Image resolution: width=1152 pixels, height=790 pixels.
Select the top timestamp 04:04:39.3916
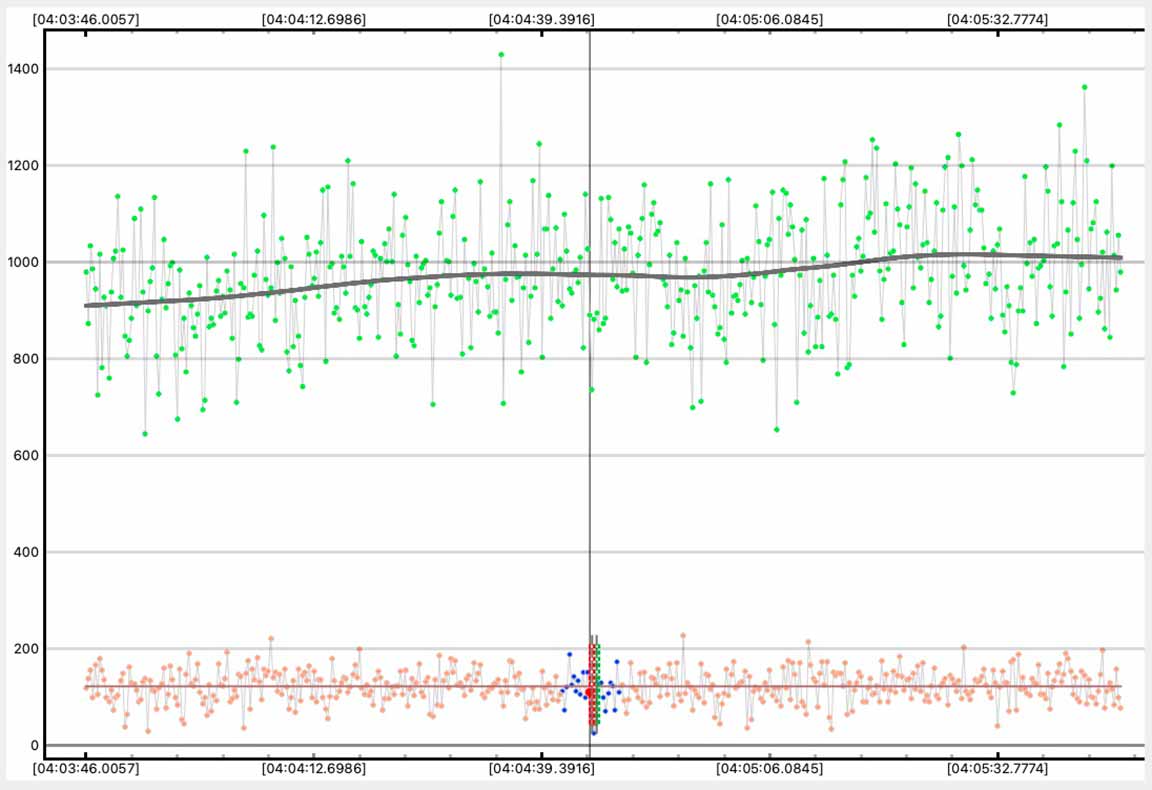(541, 18)
